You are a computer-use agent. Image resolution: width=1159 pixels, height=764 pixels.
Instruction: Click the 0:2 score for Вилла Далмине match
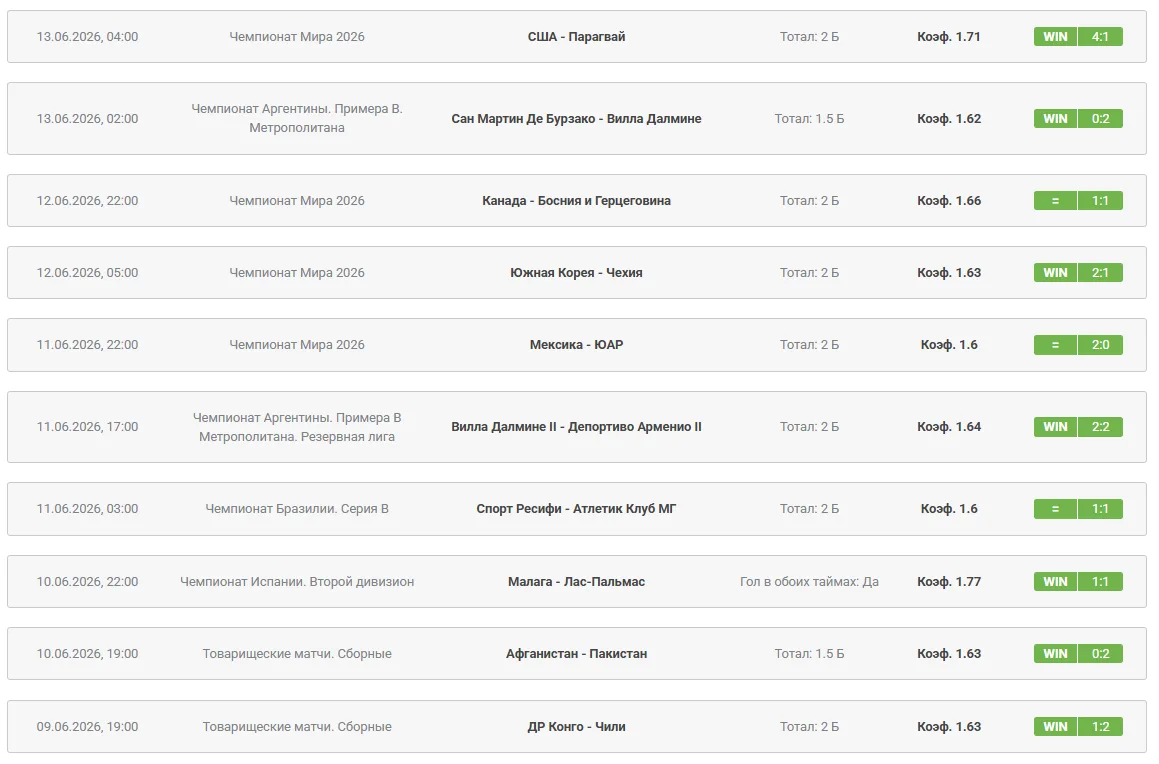tap(1100, 119)
